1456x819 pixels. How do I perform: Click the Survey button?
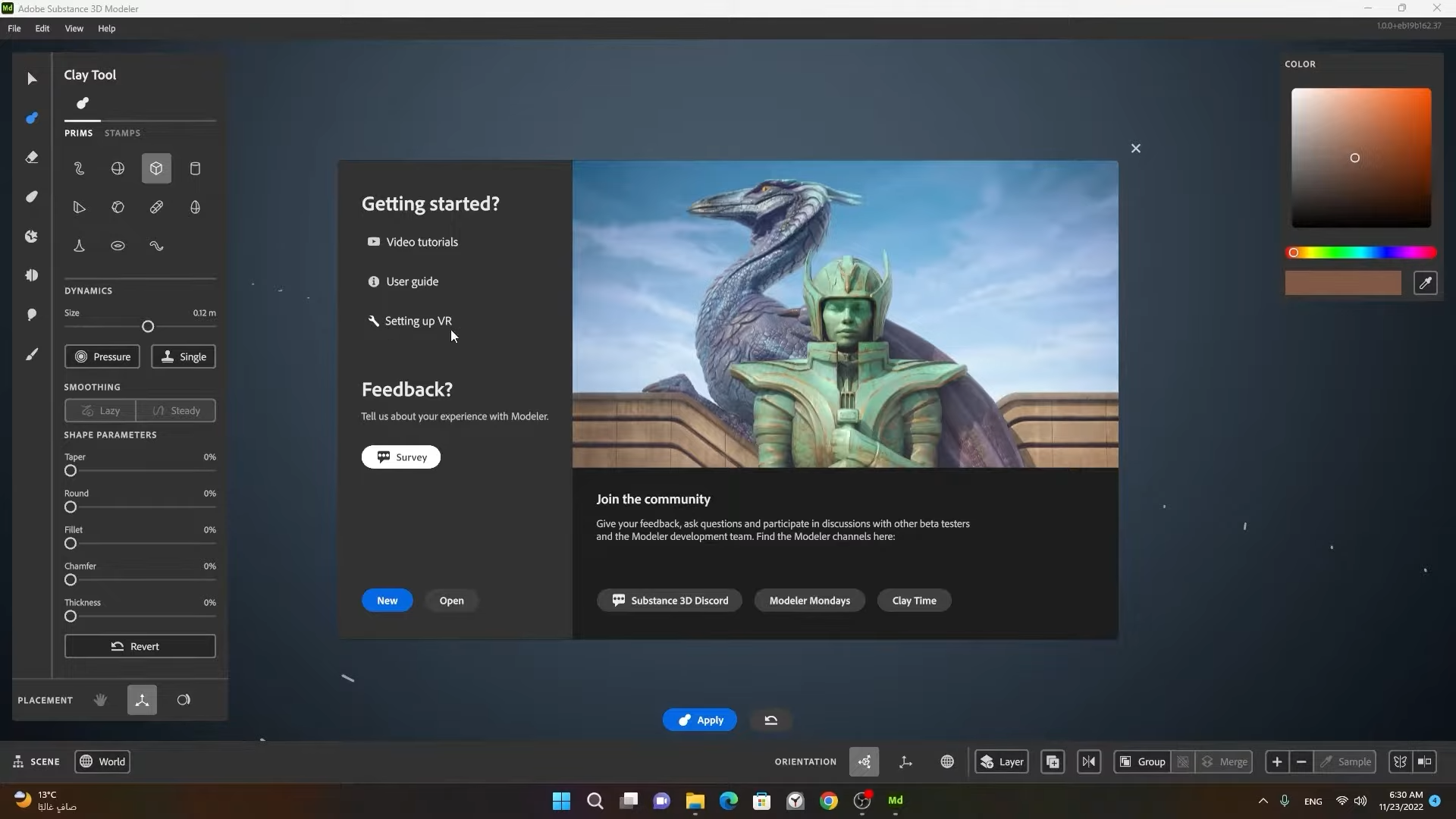[401, 457]
